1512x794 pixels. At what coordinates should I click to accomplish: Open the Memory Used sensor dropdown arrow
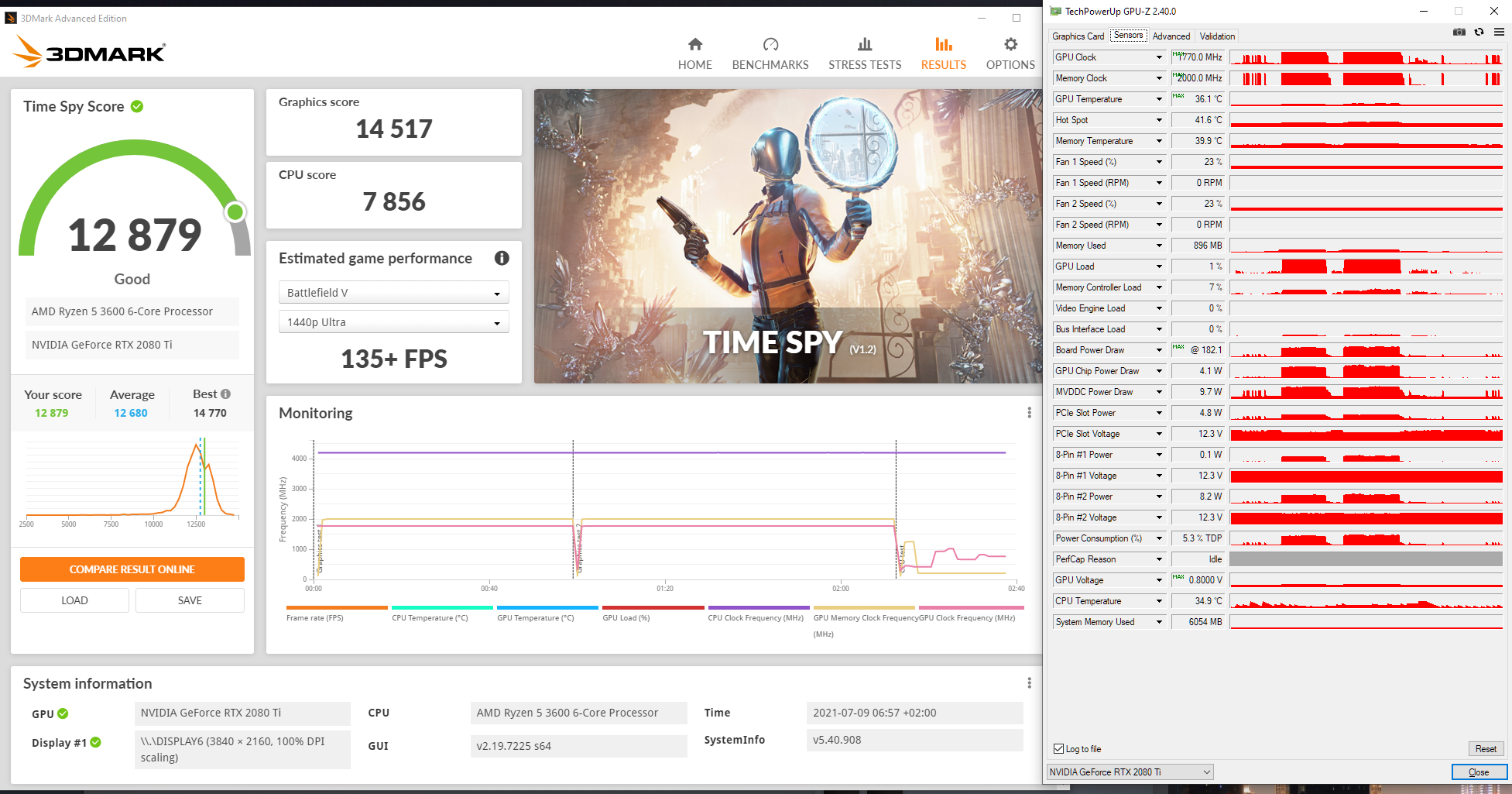[x=1159, y=246]
